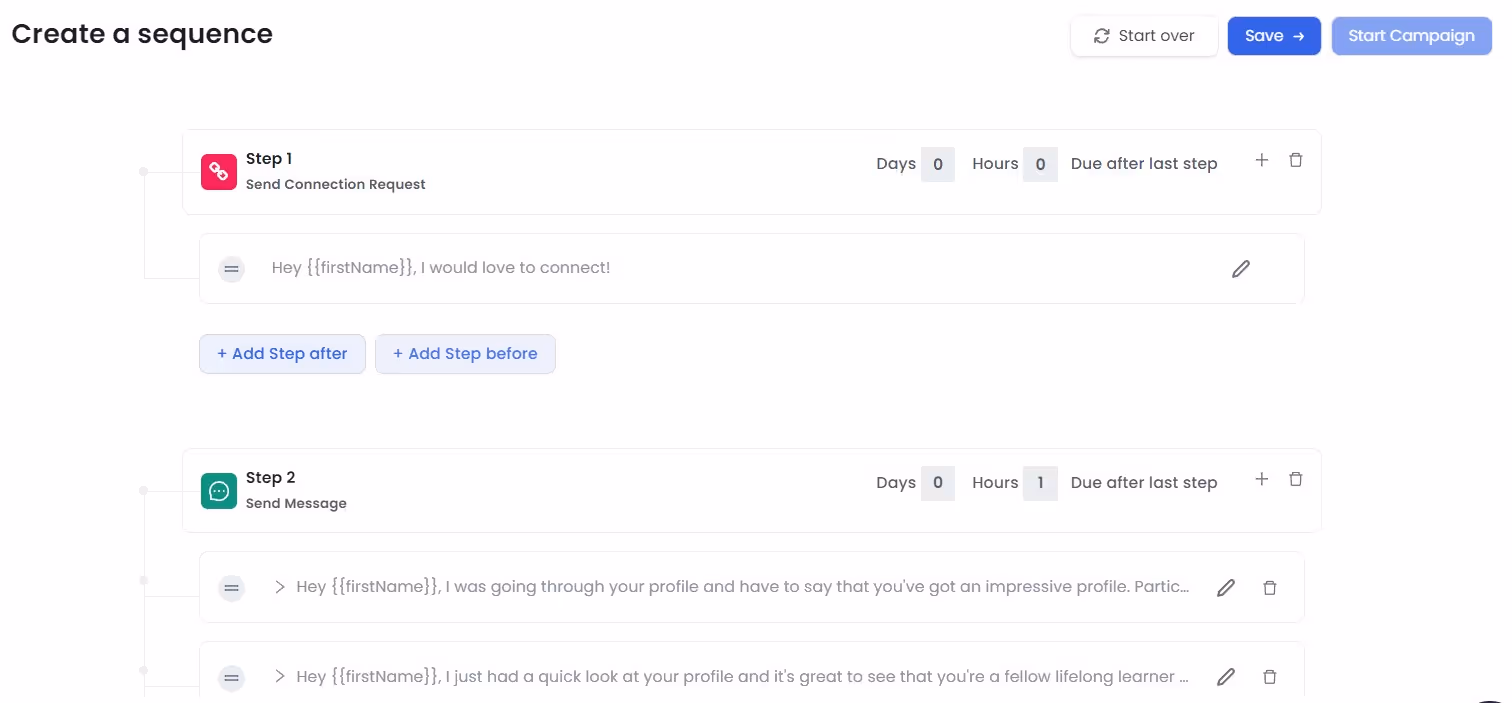
Task: Click the refresh icon inside Start over
Action: pos(1101,35)
